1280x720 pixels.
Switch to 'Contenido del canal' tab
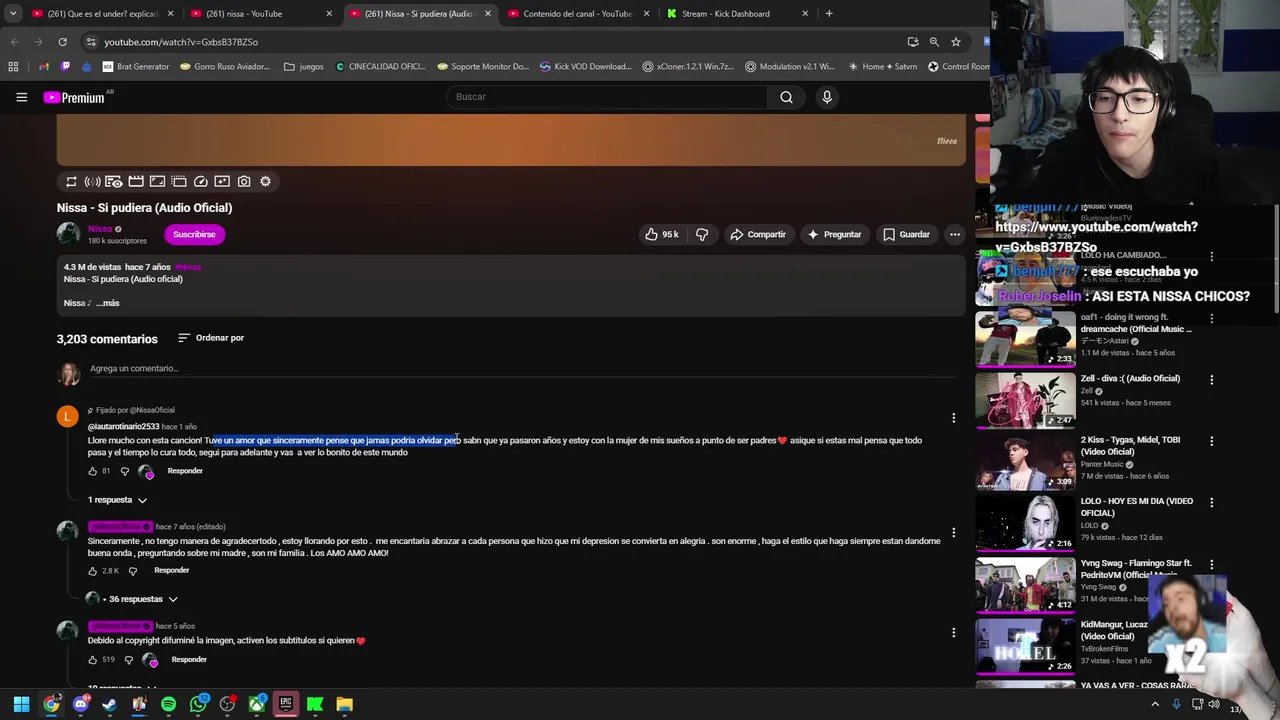point(579,14)
